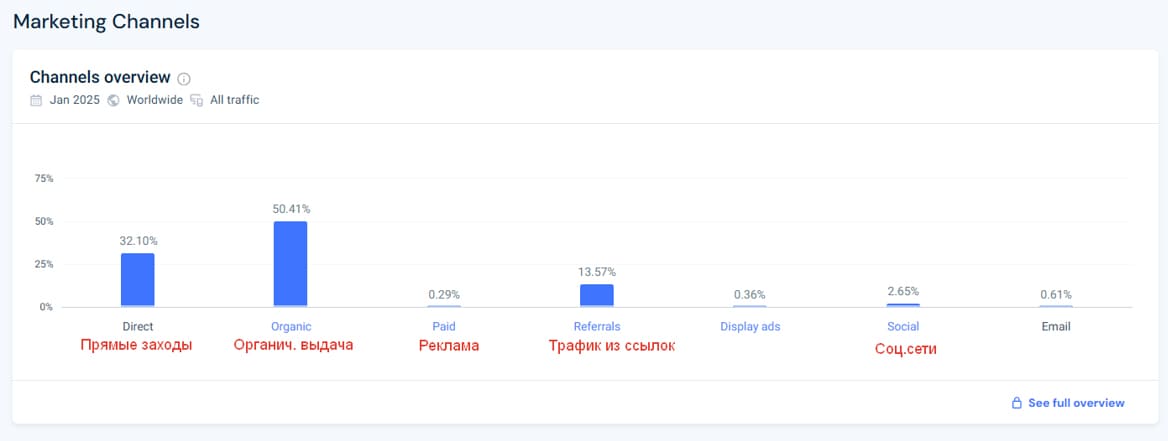Click the Jan 2025 date filter text
Image resolution: width=1168 pixels, height=441 pixels.
(x=75, y=100)
